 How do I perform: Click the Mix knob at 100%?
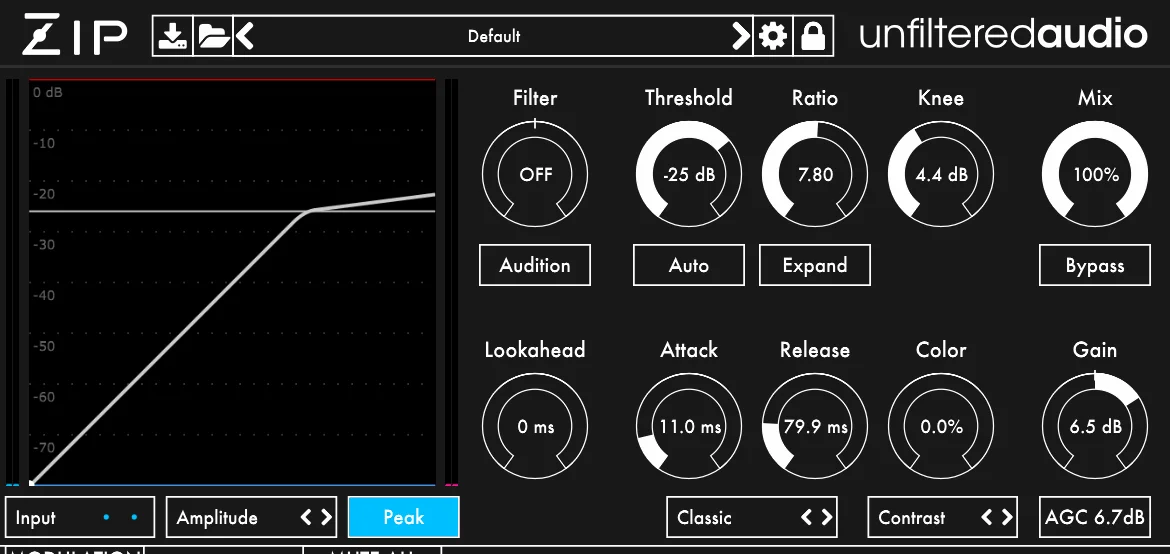(x=1095, y=174)
